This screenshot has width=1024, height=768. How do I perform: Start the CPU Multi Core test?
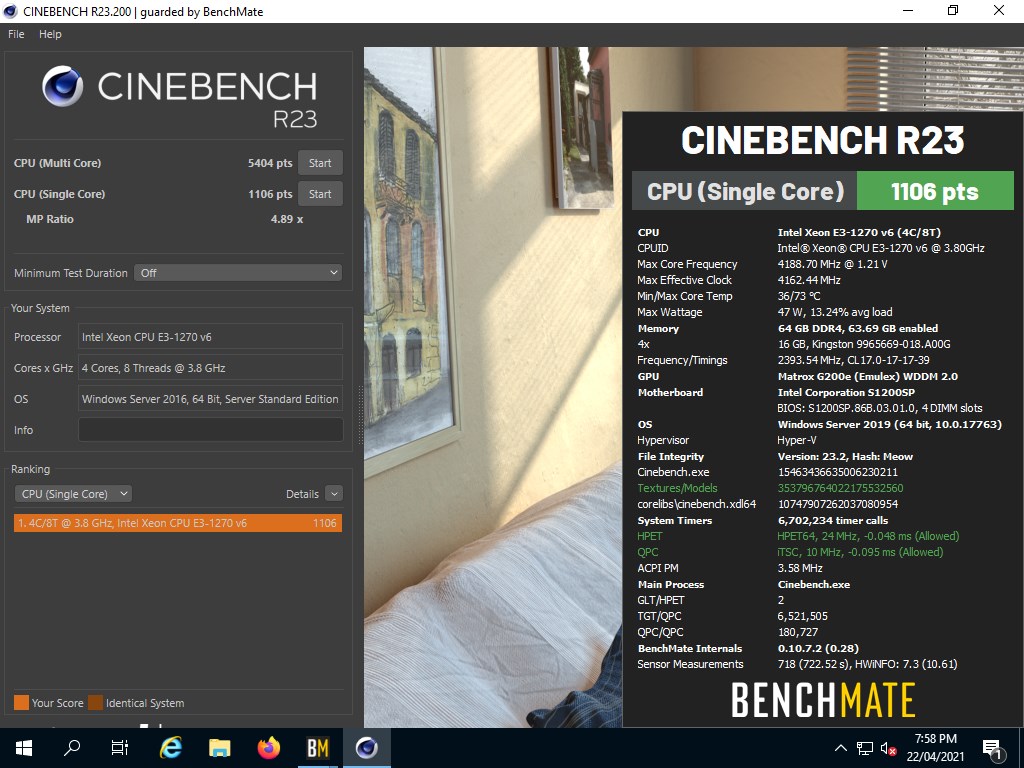tap(320, 163)
